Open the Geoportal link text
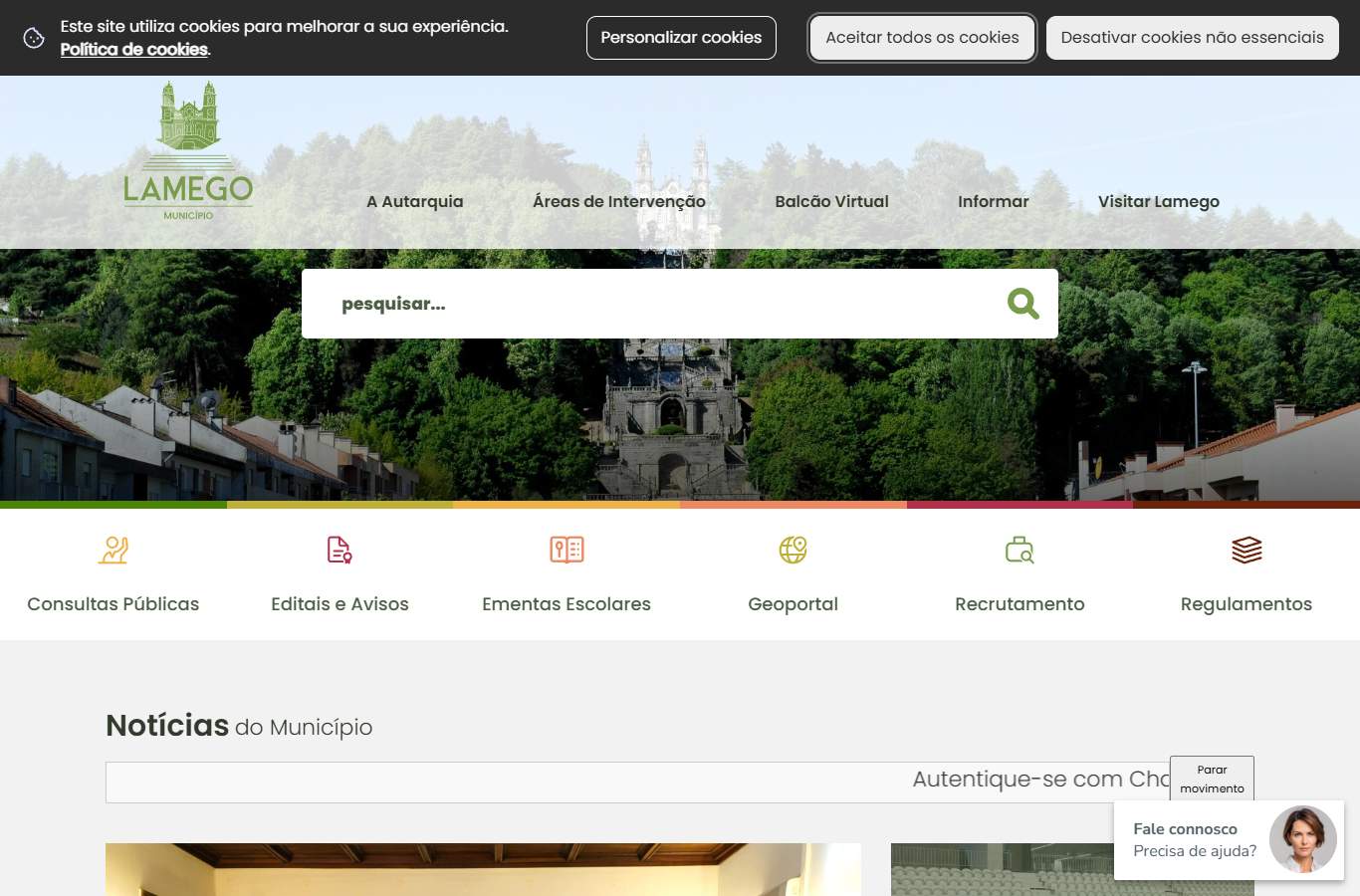Screen dimensions: 1360x896 [793, 604]
